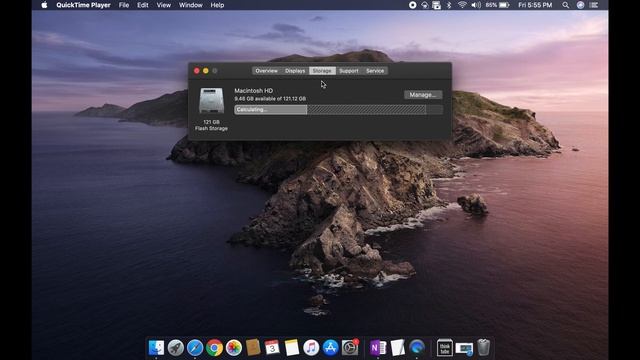Image resolution: width=640 pixels, height=360 pixels.
Task: Launch Google Chrome from the Dock
Action: (214, 348)
